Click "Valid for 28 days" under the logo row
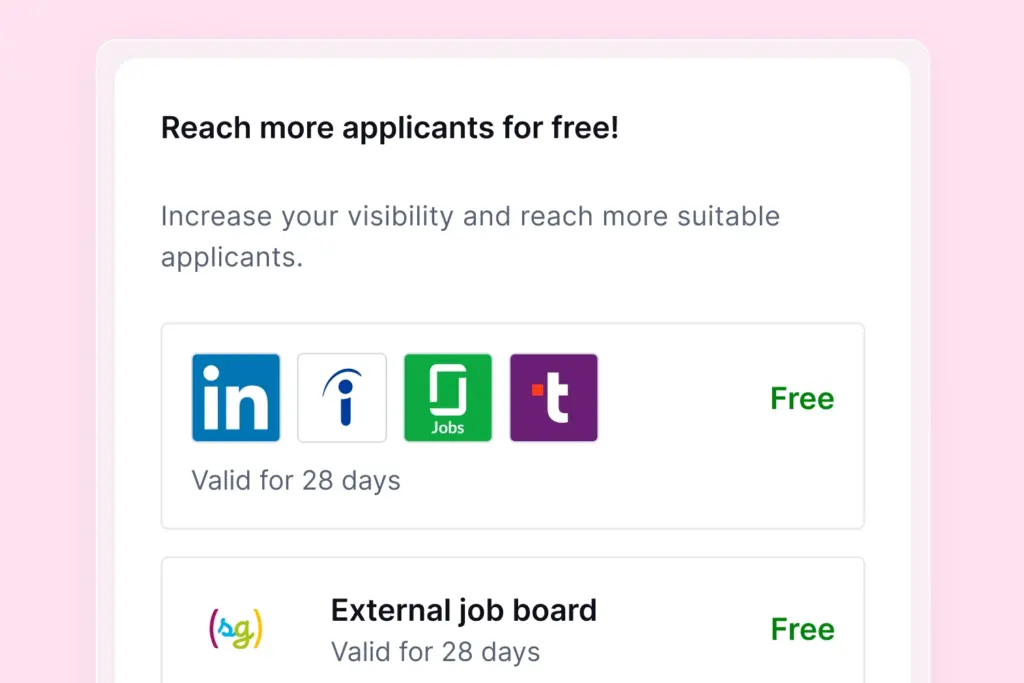Image resolution: width=1024 pixels, height=683 pixels. pyautogui.click(x=296, y=480)
